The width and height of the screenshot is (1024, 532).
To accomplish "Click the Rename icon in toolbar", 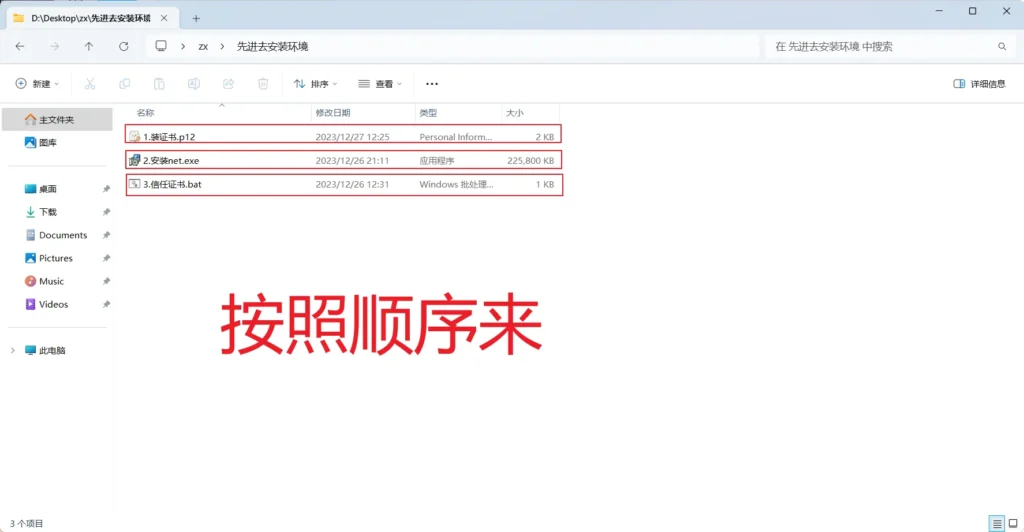I will click(194, 84).
